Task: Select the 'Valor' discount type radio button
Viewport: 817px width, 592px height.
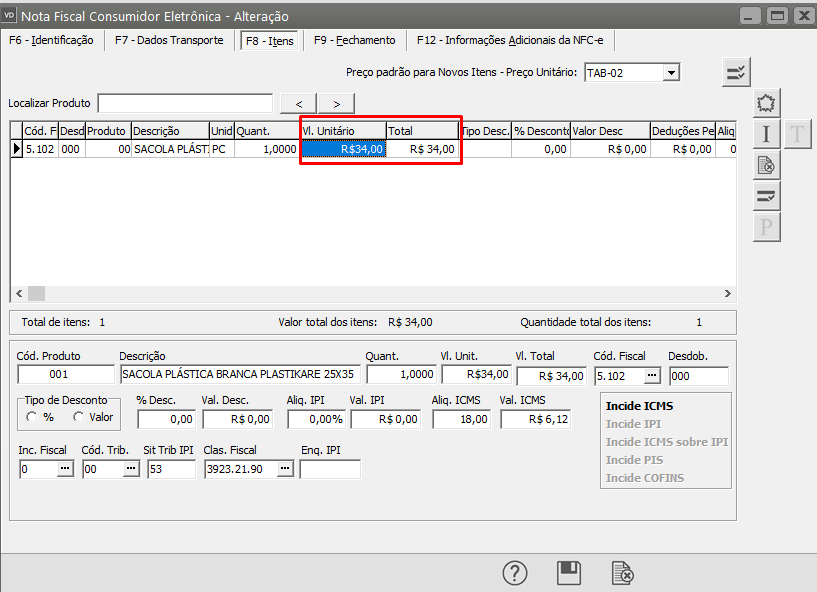Action: (79, 417)
